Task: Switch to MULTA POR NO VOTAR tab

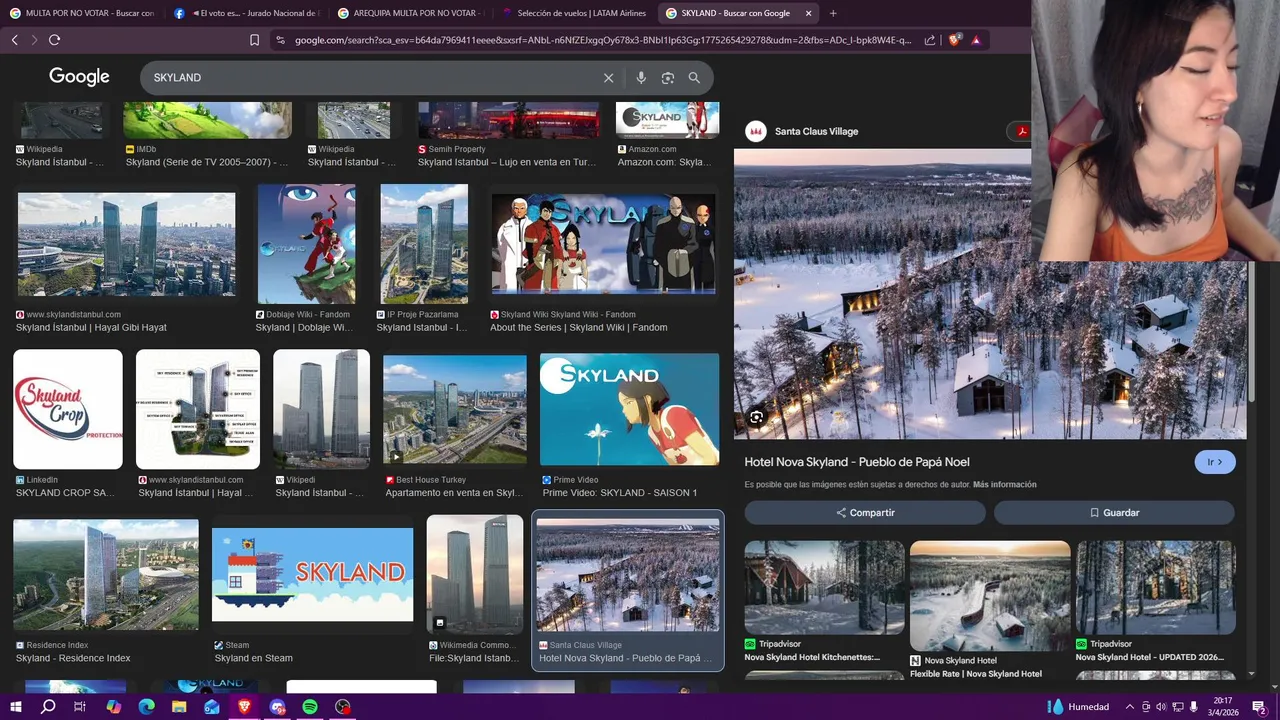Action: click(82, 13)
